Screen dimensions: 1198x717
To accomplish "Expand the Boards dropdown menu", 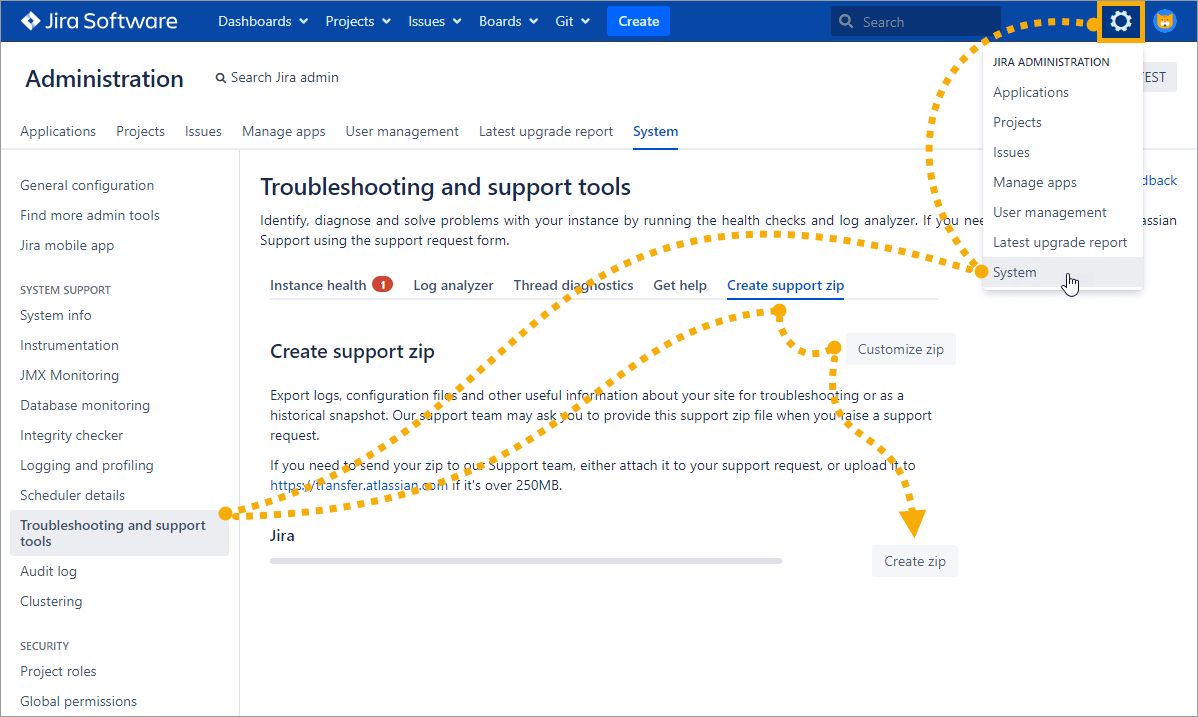I will pyautogui.click(x=508, y=21).
